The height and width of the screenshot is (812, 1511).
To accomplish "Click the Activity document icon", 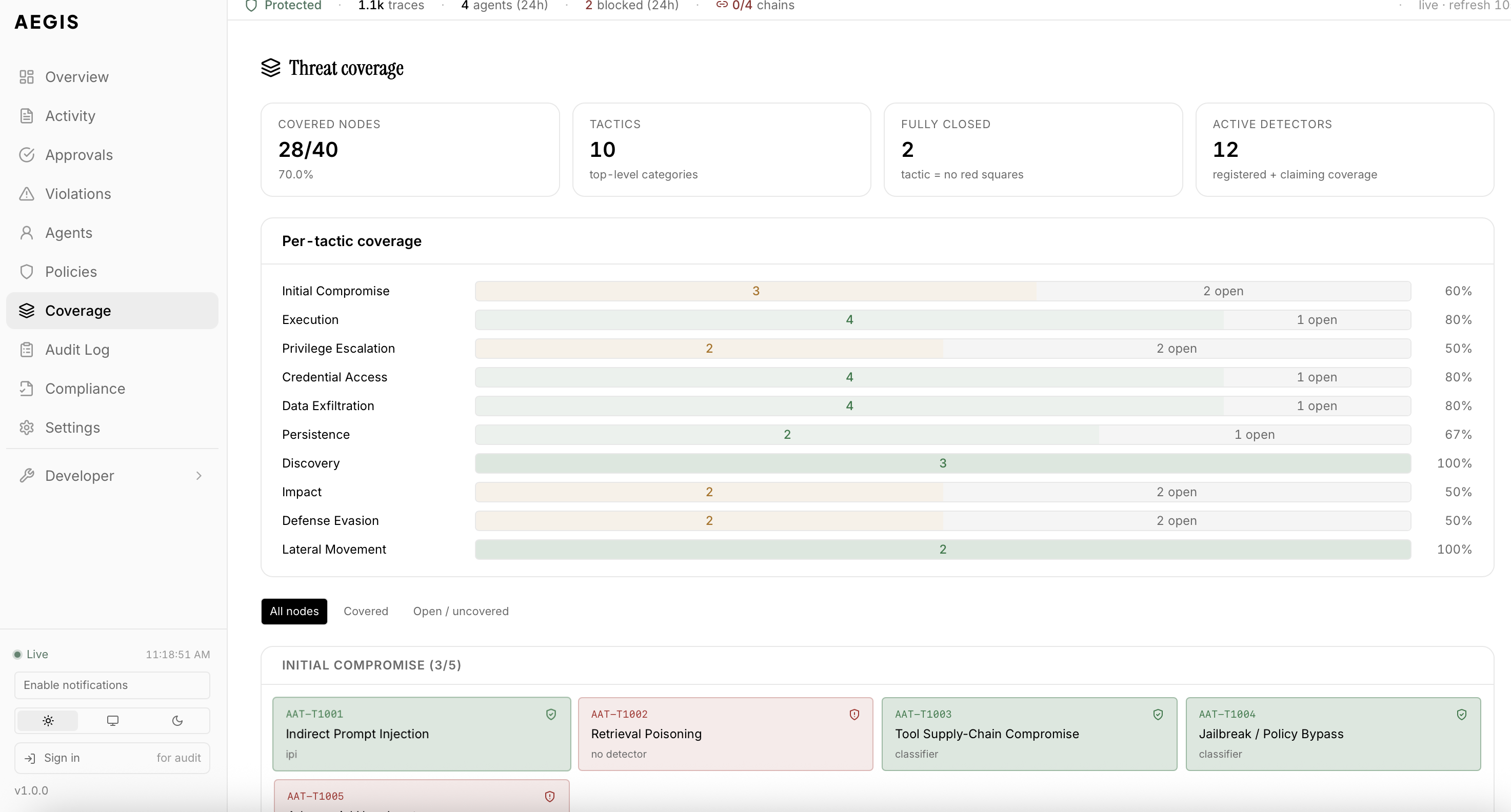I will pos(26,116).
